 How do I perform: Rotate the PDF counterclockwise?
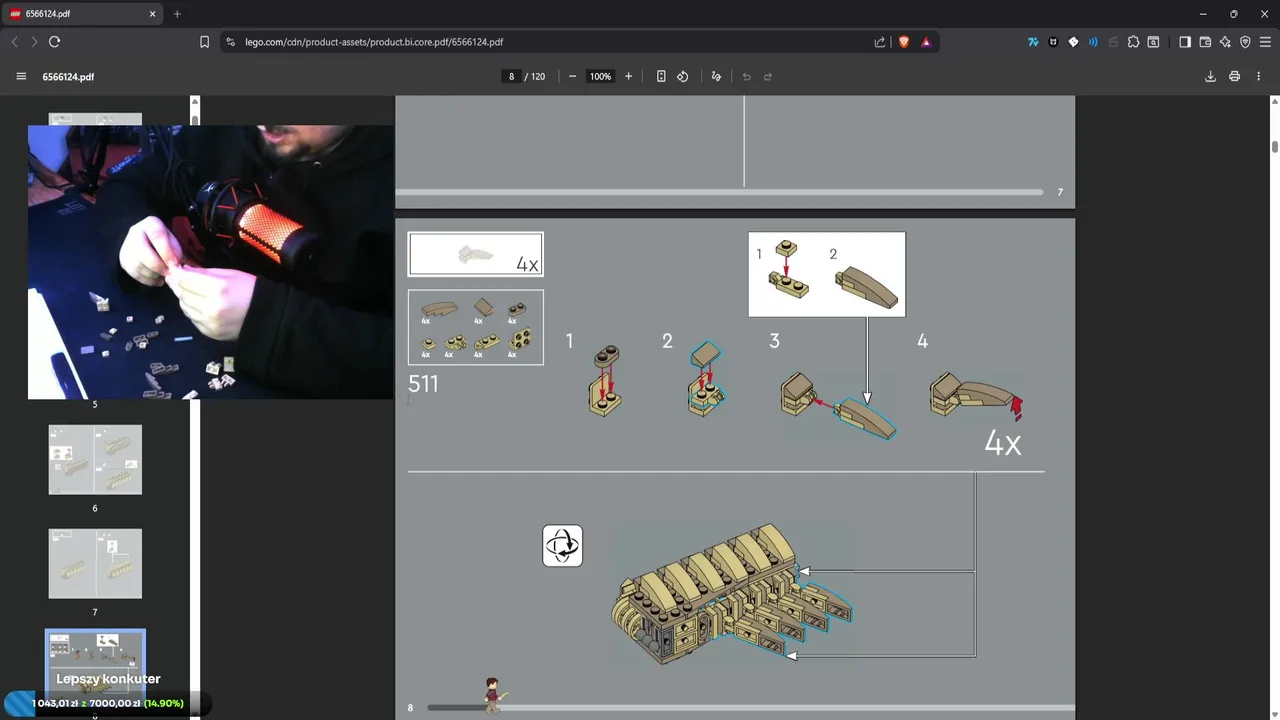(683, 77)
